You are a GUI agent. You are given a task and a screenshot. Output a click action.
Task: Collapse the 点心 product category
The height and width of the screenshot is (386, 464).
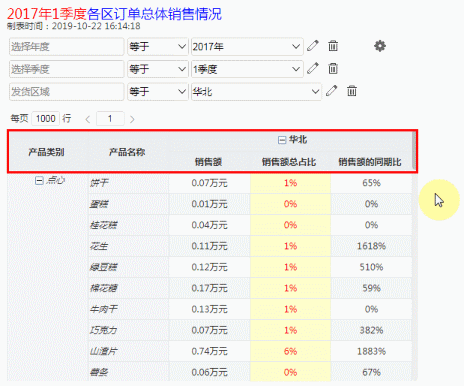point(39,181)
